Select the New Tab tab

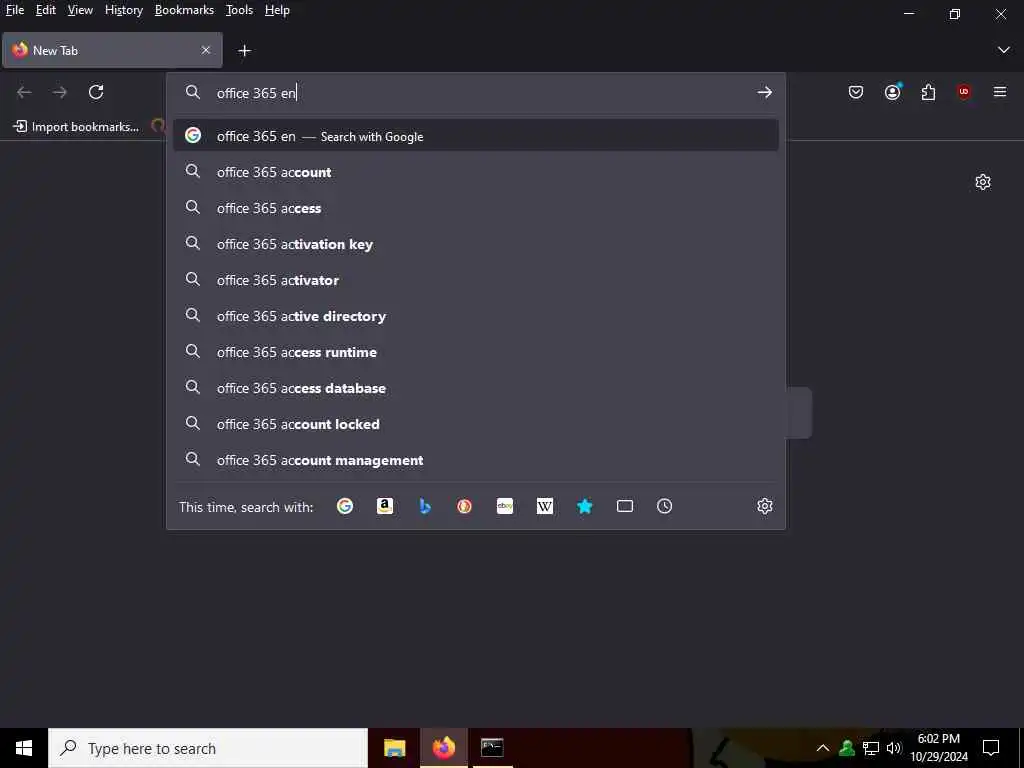click(112, 50)
